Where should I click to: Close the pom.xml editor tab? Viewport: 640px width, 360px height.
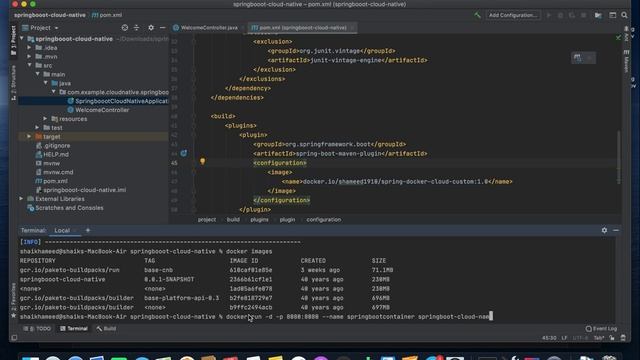(352, 28)
